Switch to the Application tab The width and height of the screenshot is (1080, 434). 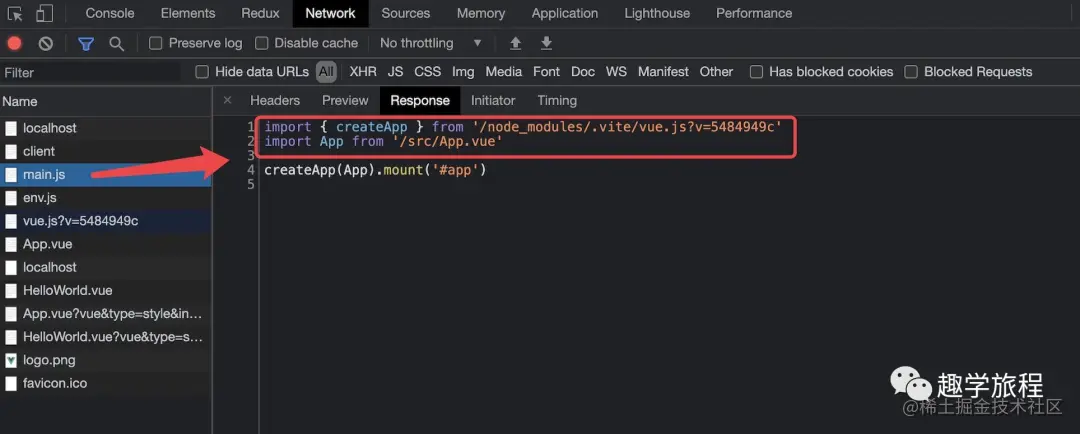coord(565,13)
